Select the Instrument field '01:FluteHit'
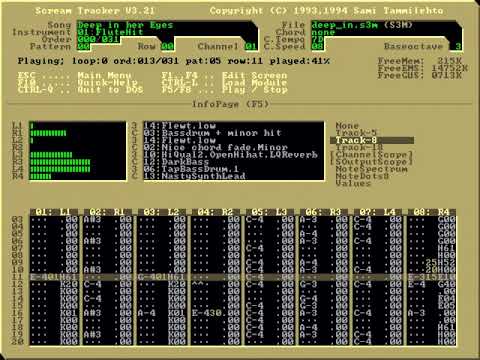This screenshot has width=480, height=360. (111, 32)
